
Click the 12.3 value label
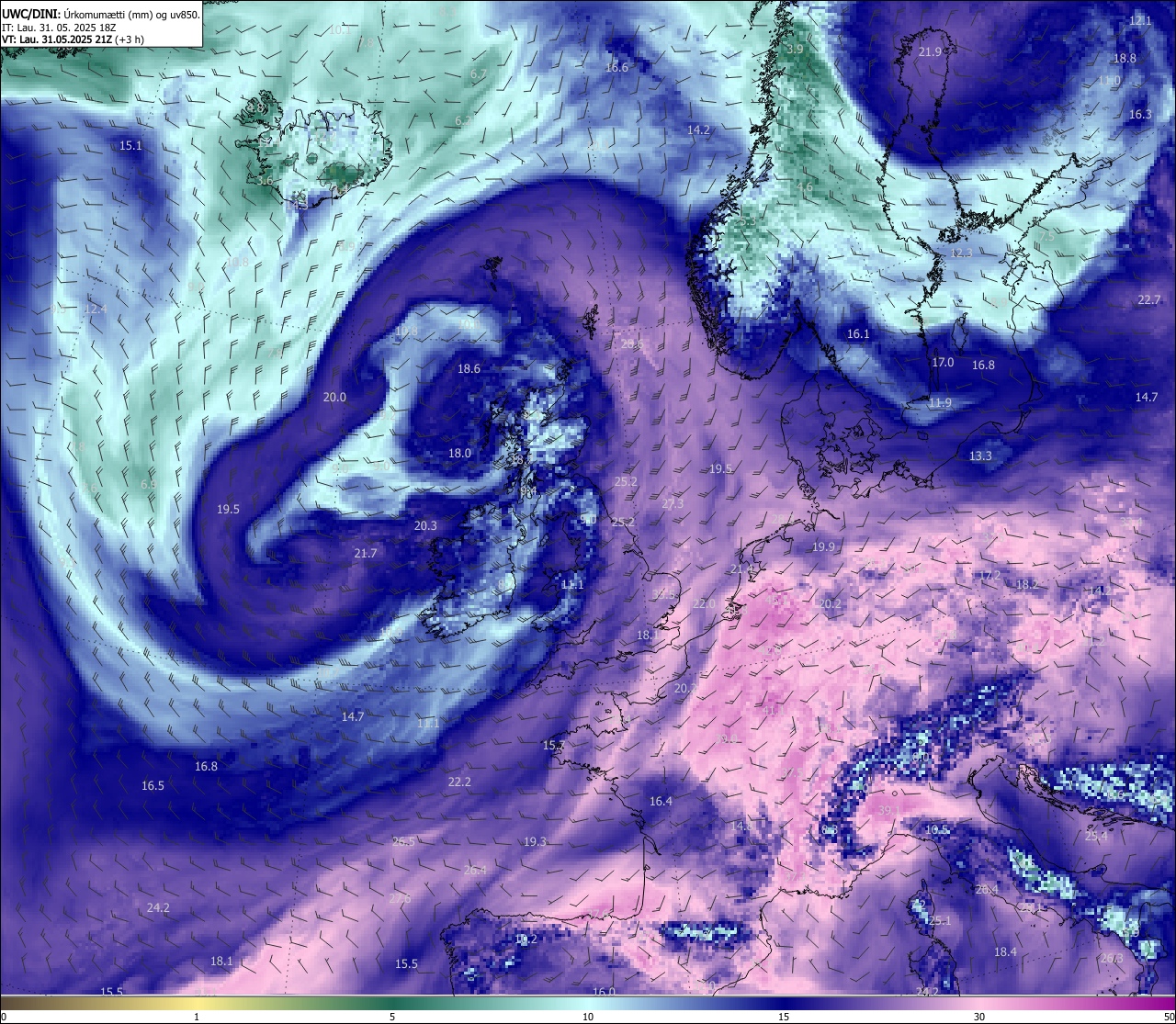pos(961,253)
